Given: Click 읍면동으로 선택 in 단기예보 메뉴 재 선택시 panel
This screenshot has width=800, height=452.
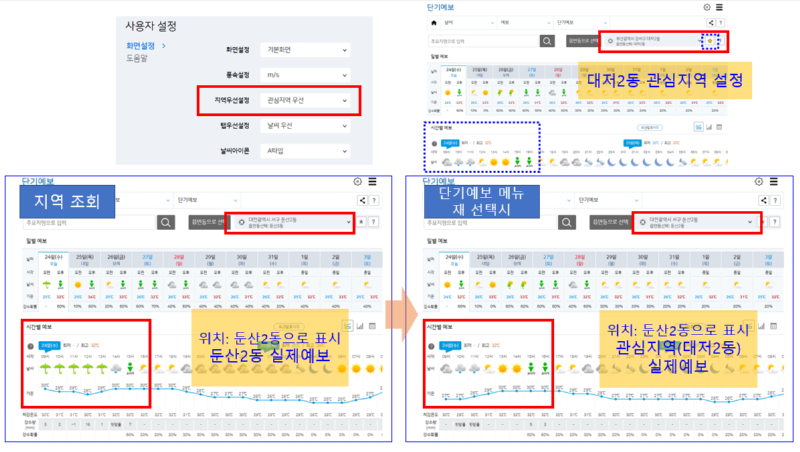Looking at the screenshot, I should click(x=610, y=222).
